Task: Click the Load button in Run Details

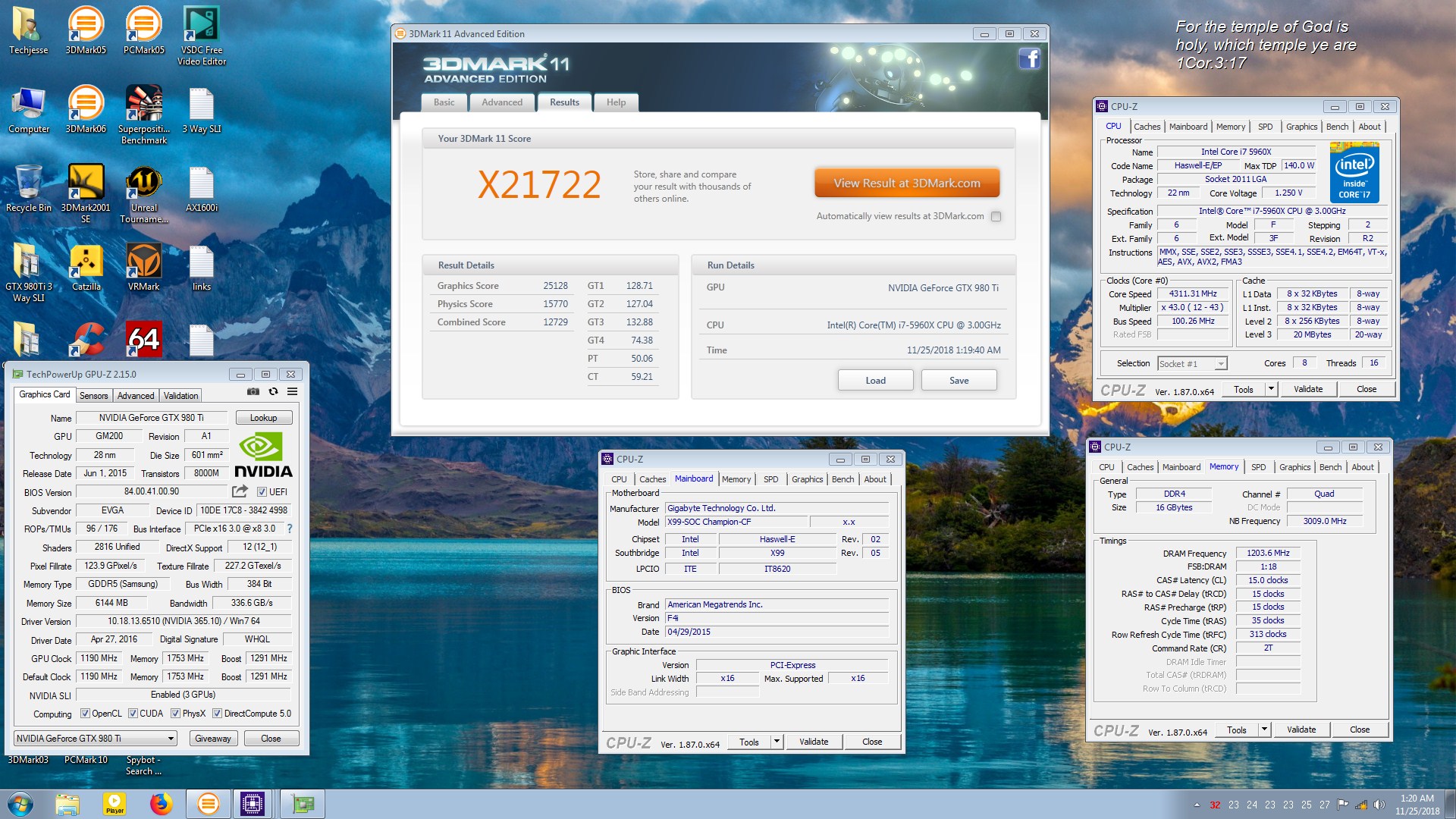Action: [875, 381]
